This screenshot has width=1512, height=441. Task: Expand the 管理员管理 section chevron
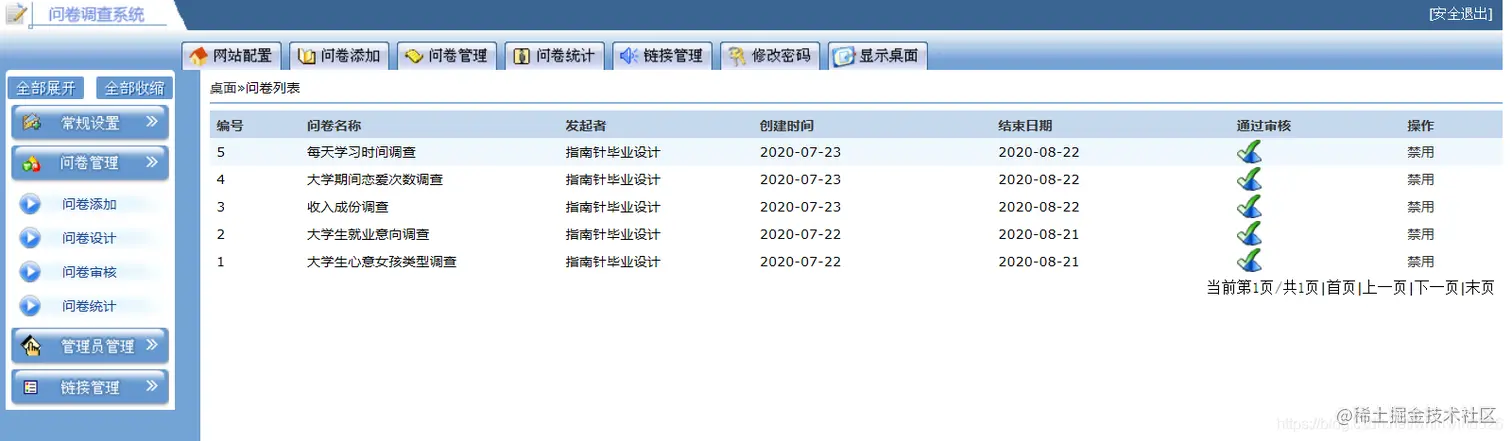coord(152,345)
